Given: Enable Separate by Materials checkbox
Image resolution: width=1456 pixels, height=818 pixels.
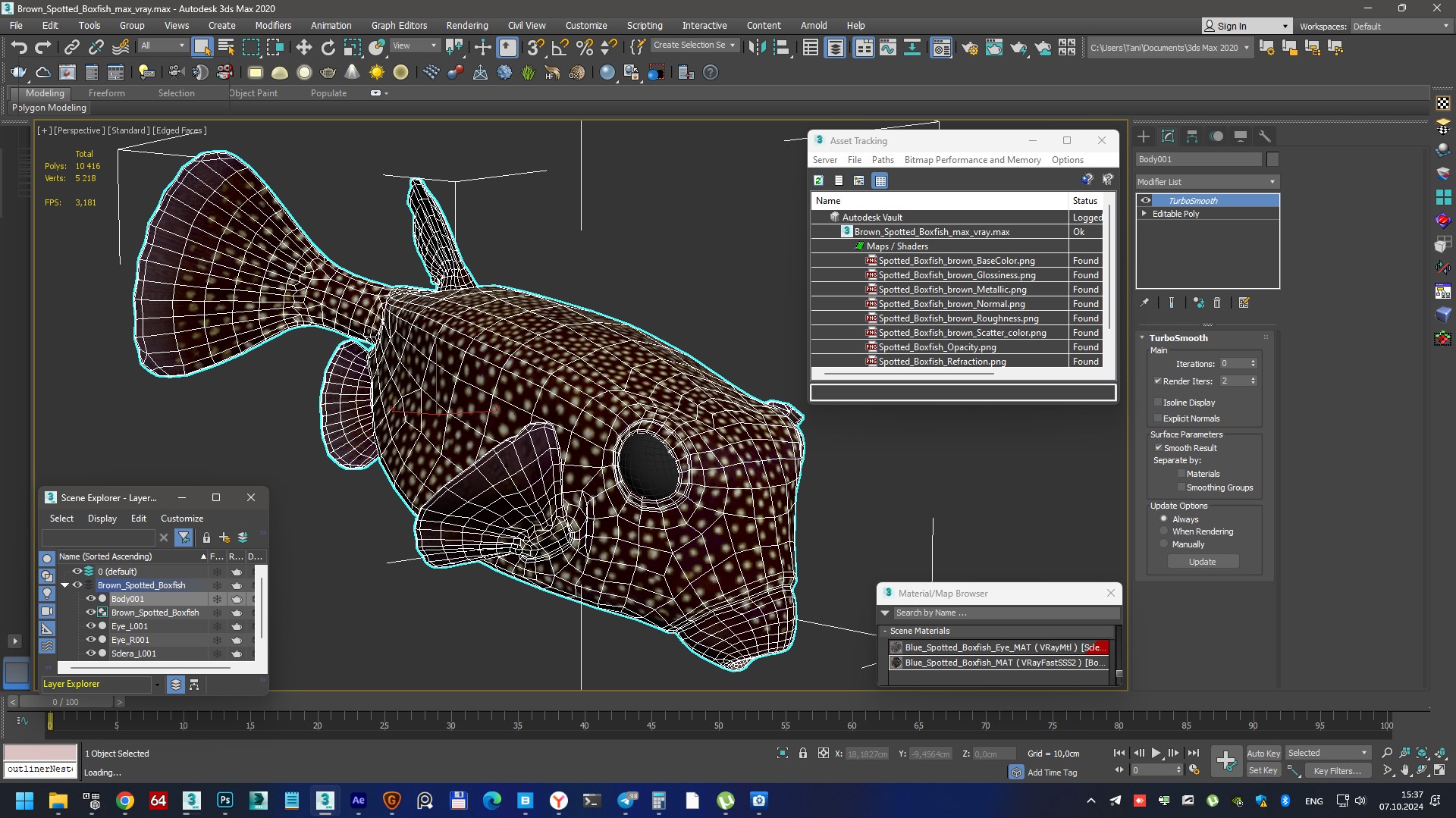Looking at the screenshot, I should (x=1181, y=473).
